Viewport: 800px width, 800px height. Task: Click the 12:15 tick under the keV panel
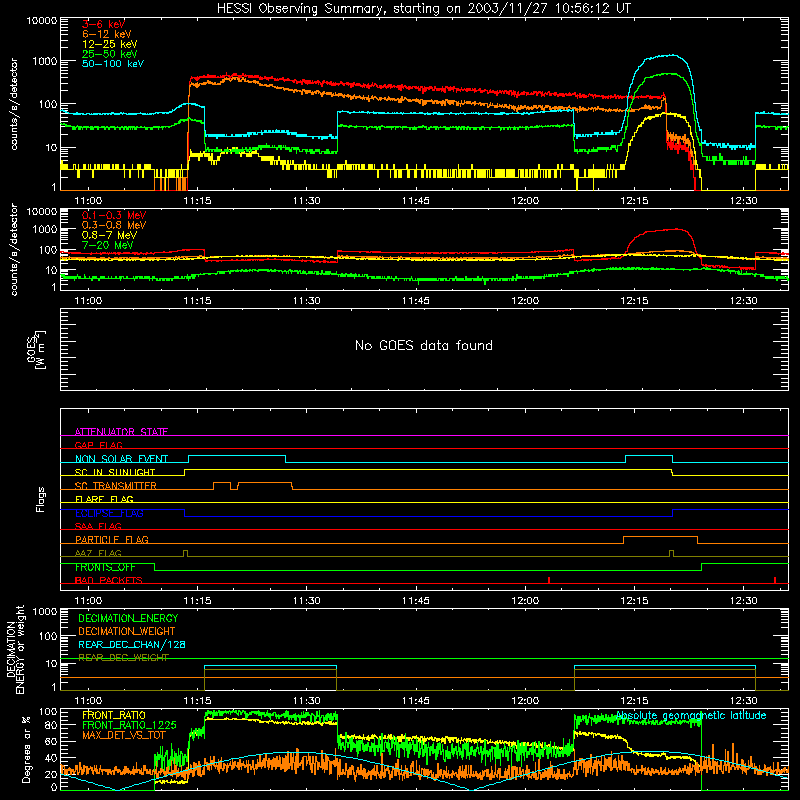(634, 201)
